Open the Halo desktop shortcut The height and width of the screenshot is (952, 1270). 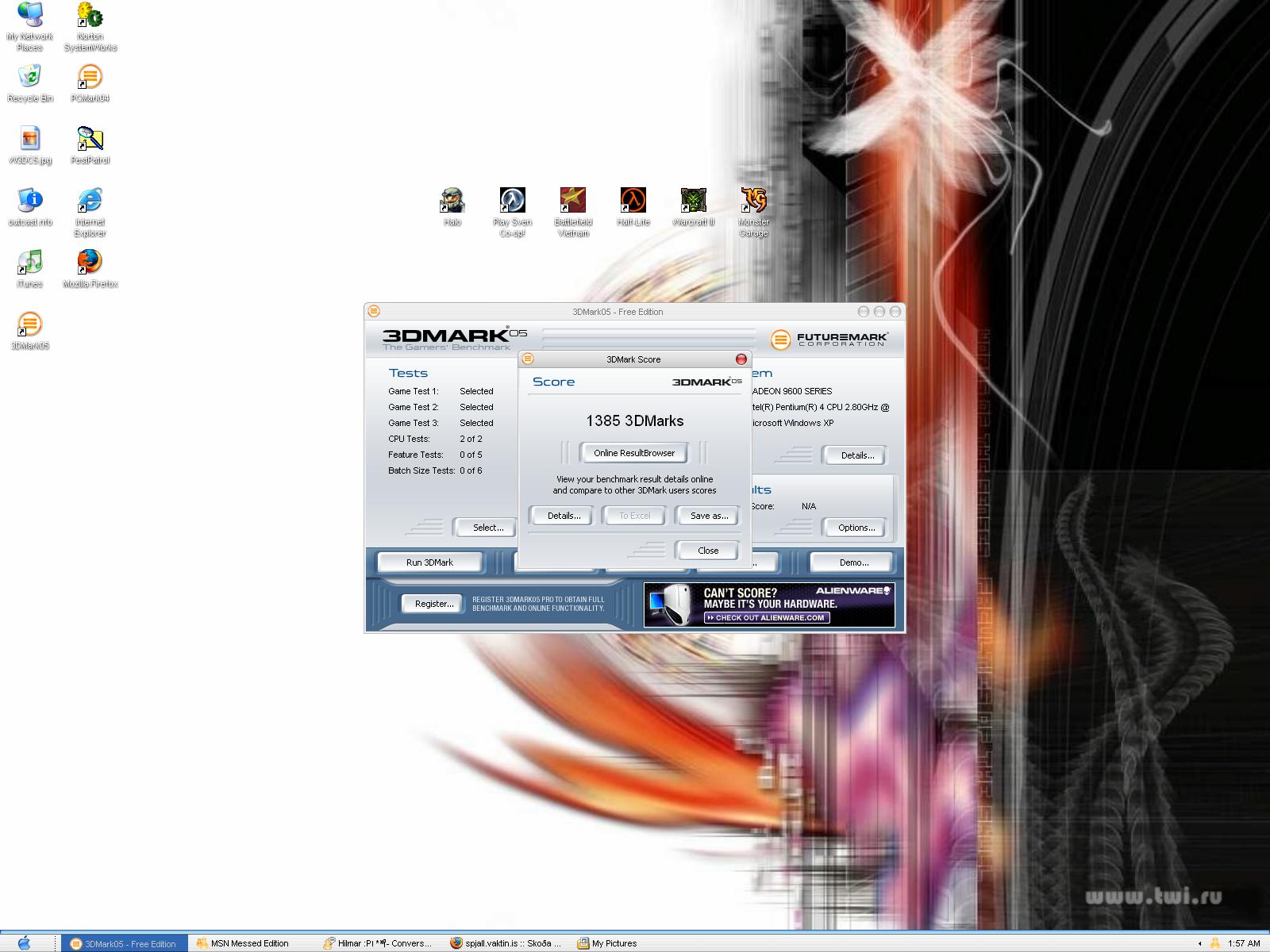tap(452, 202)
